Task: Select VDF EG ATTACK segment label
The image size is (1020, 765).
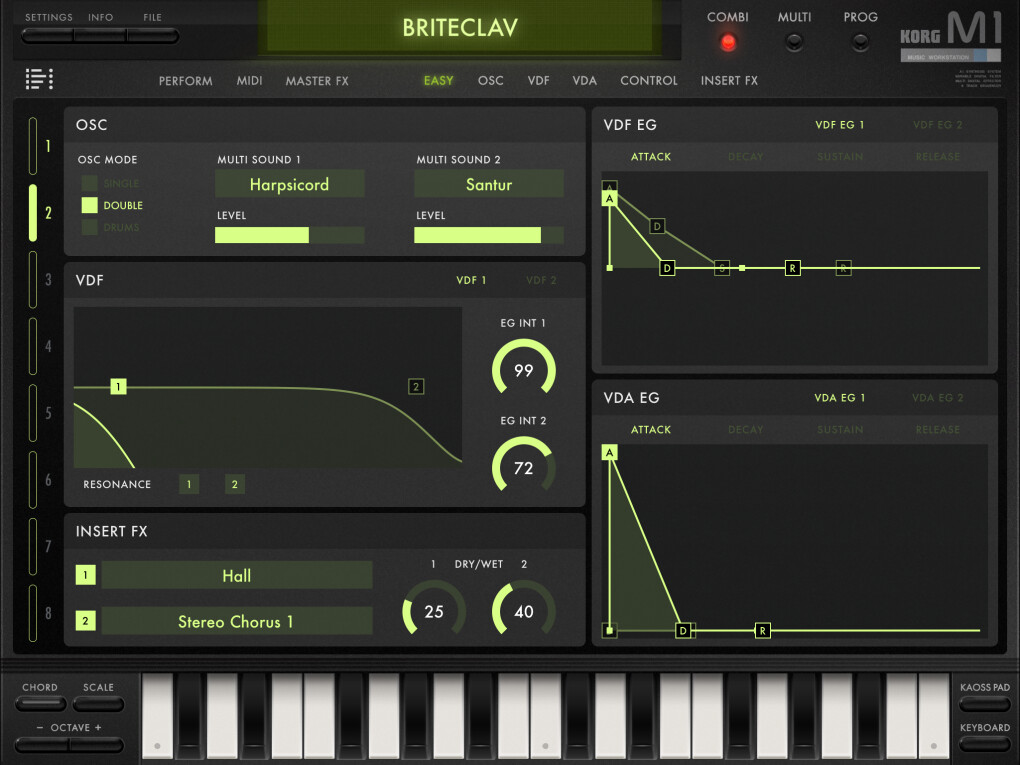Action: tap(651, 157)
